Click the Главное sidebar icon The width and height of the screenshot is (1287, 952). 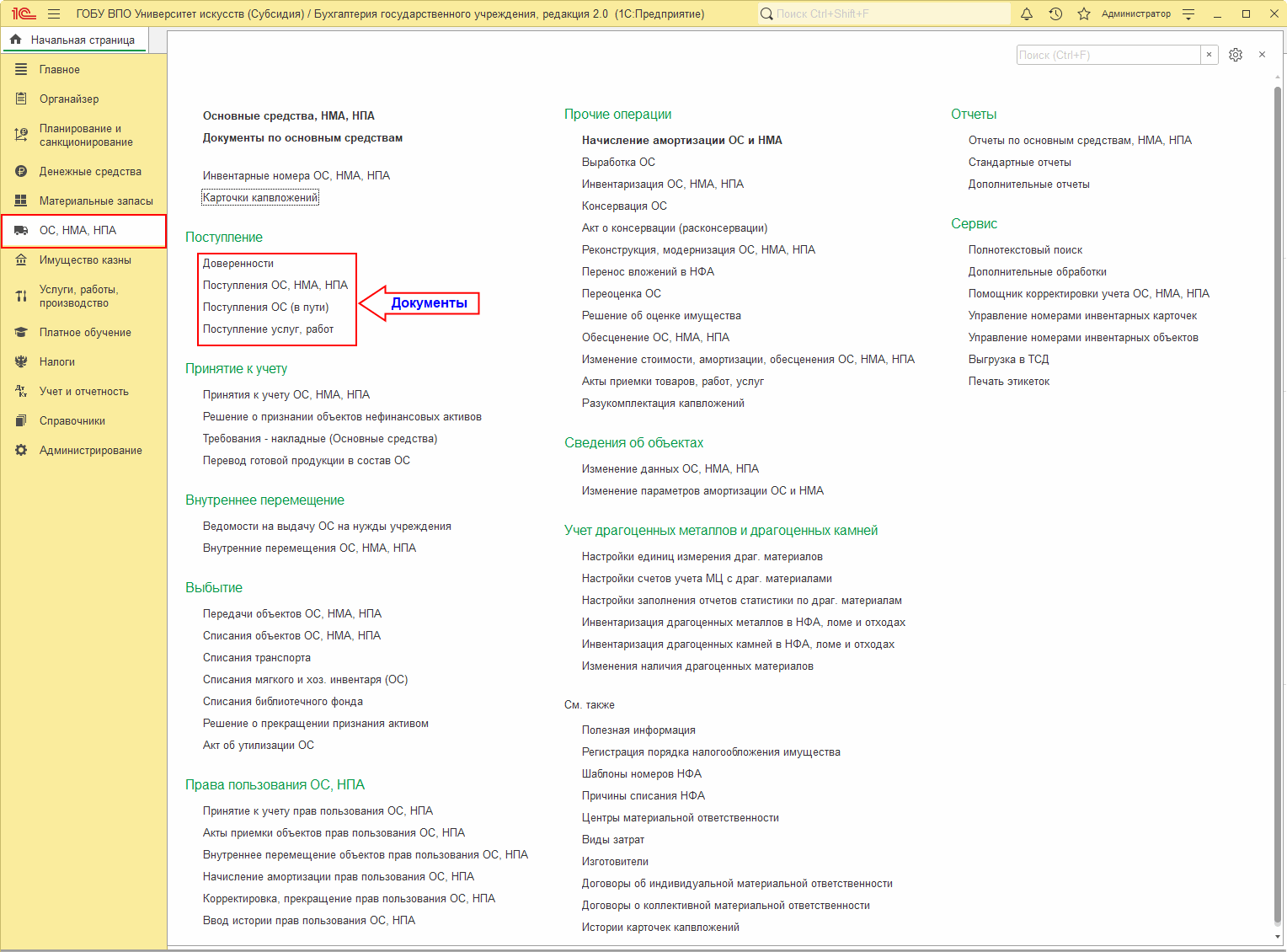click(21, 69)
